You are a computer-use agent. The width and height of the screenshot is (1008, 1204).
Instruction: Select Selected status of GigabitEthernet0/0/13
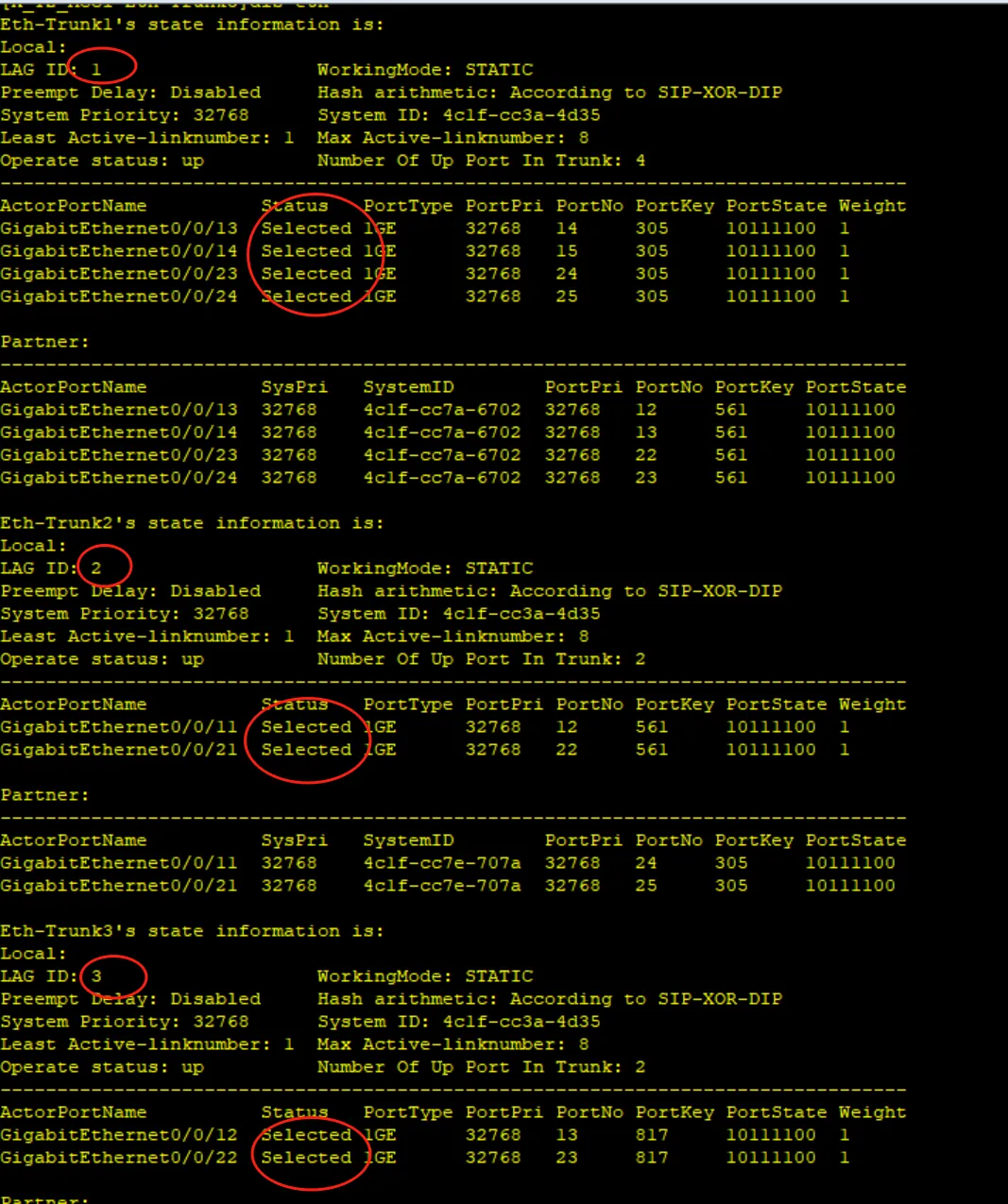pos(306,229)
